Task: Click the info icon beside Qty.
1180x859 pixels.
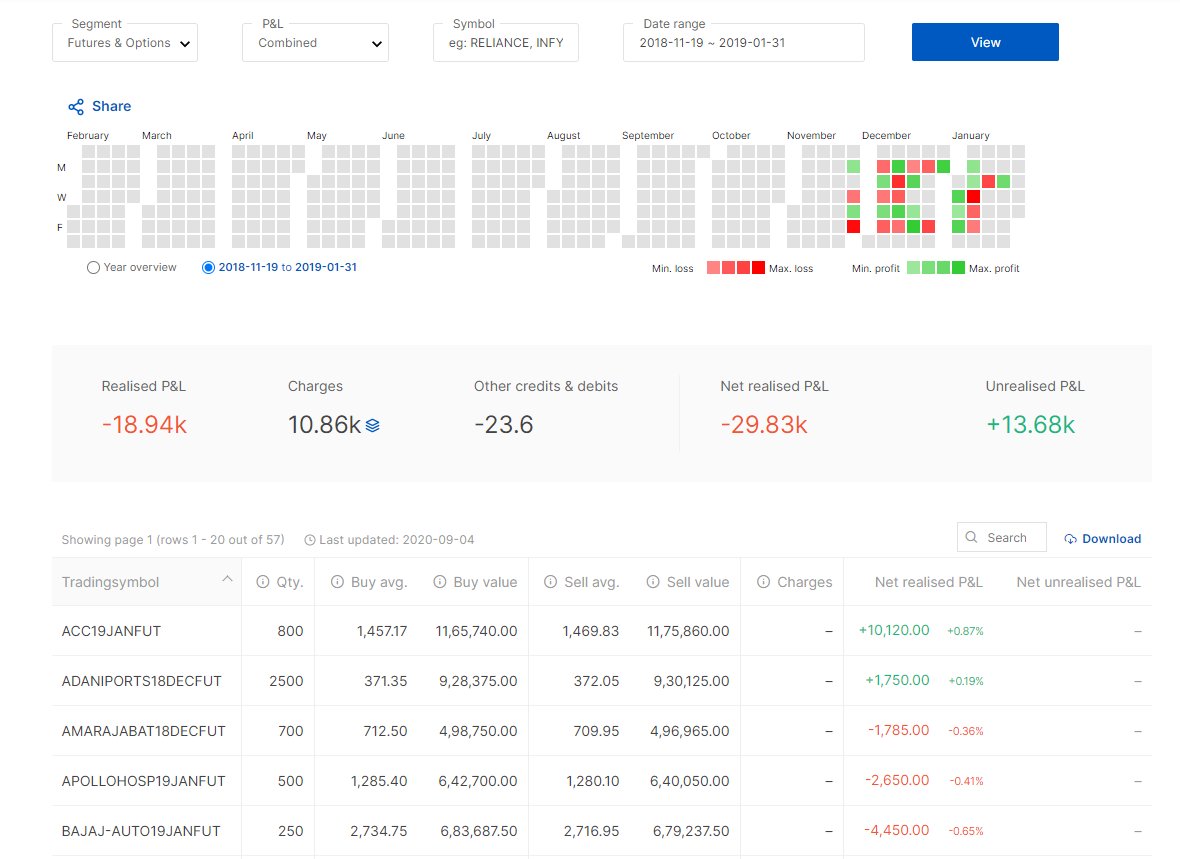Action: pos(263,582)
